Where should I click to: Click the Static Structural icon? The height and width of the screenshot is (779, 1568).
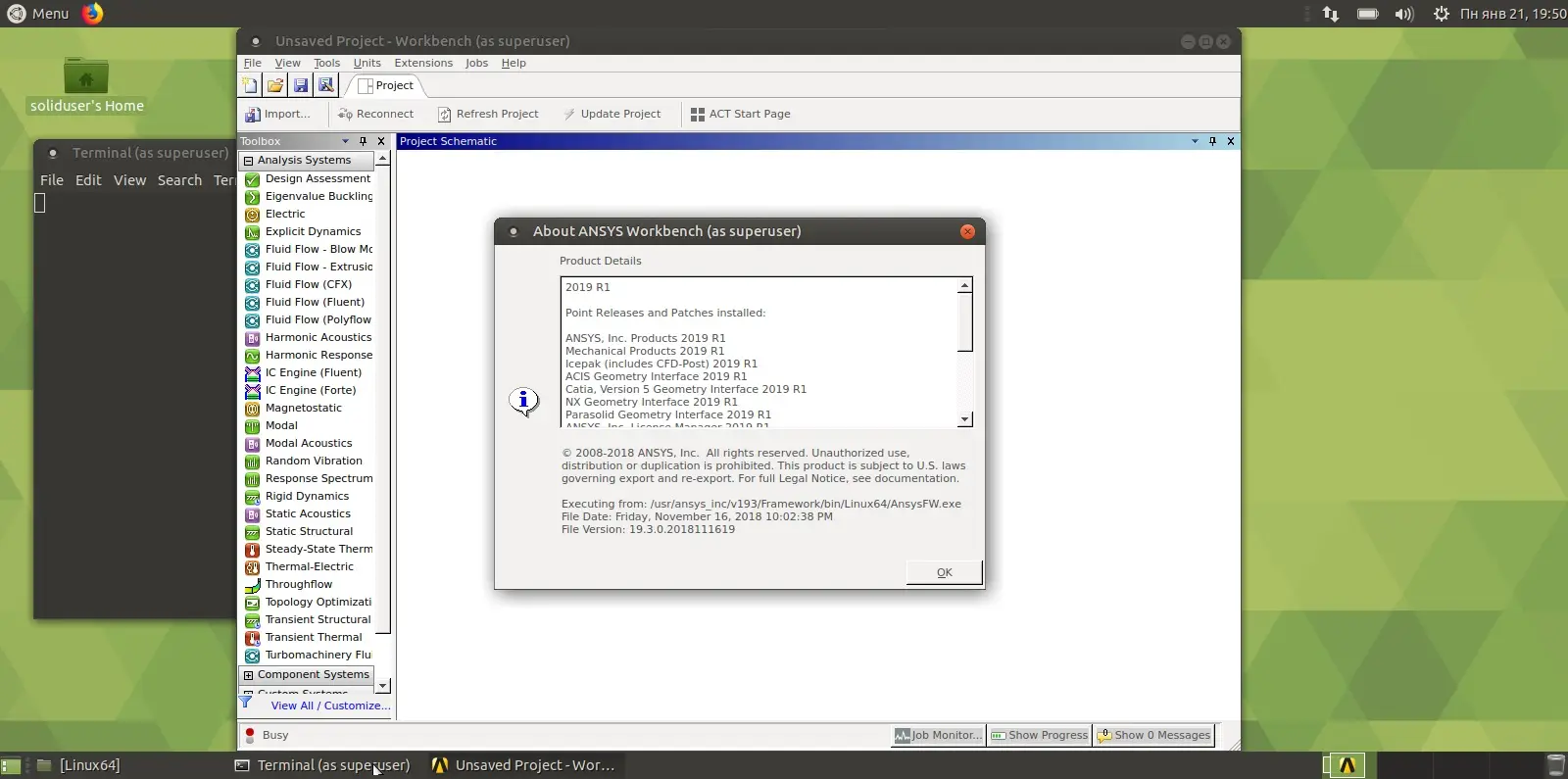tap(252, 532)
